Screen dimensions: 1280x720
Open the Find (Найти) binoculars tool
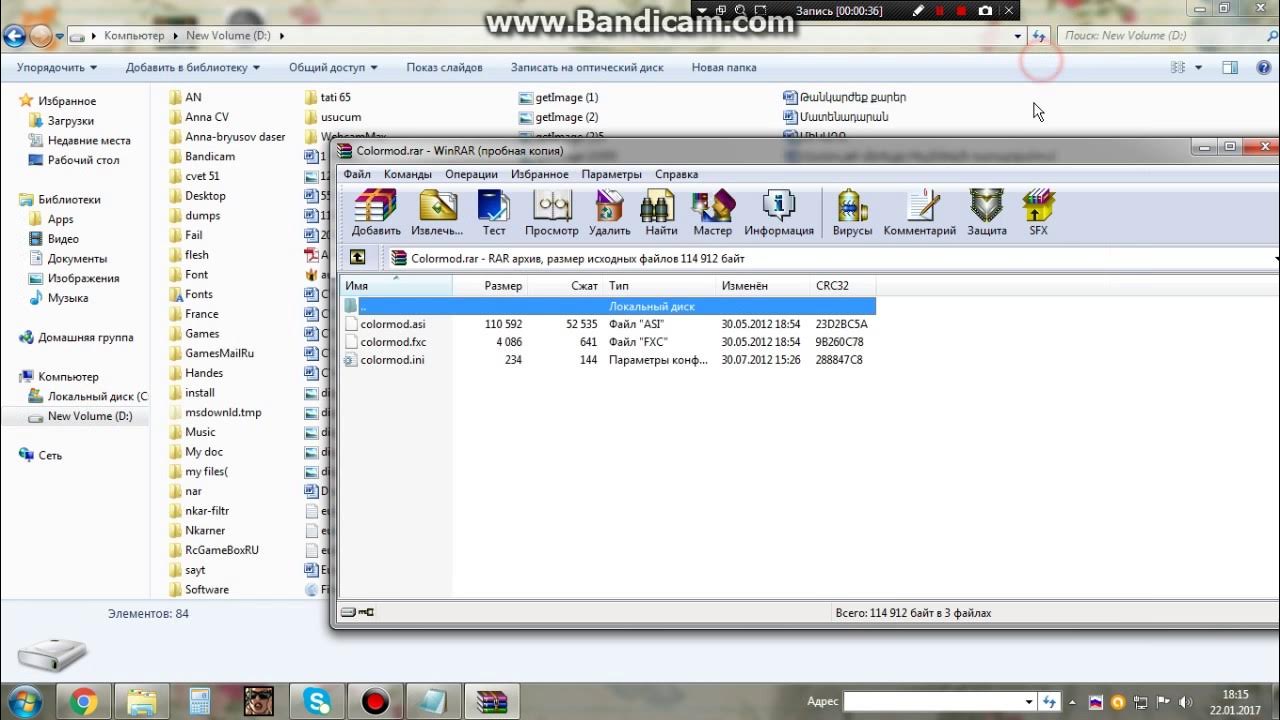(661, 213)
